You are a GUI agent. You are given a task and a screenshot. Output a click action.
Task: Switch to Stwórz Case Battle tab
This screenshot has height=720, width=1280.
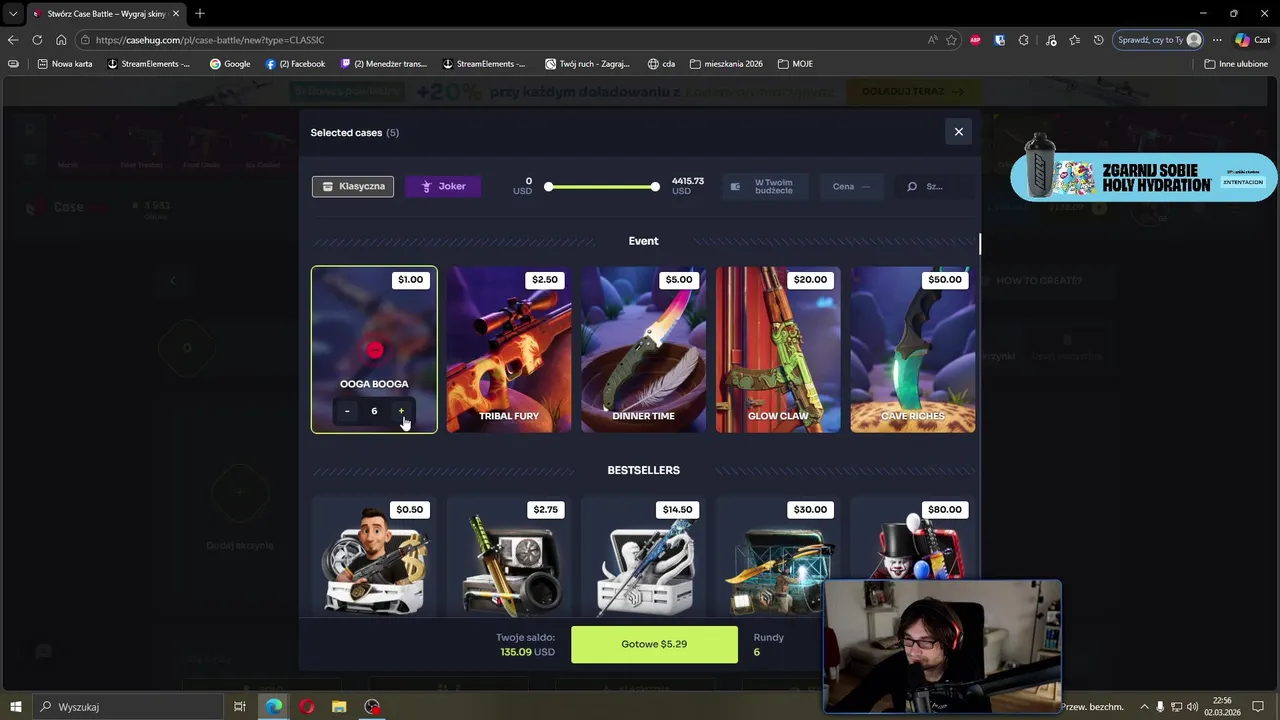[106, 14]
